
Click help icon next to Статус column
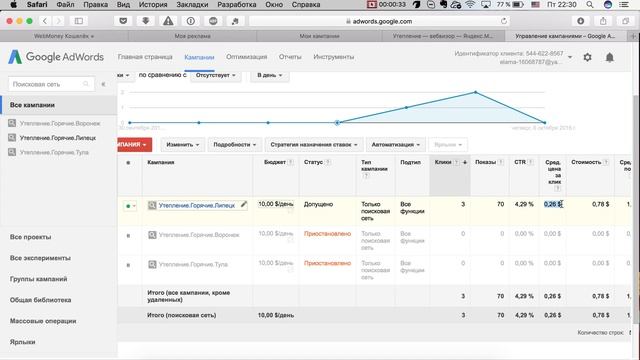(327, 162)
